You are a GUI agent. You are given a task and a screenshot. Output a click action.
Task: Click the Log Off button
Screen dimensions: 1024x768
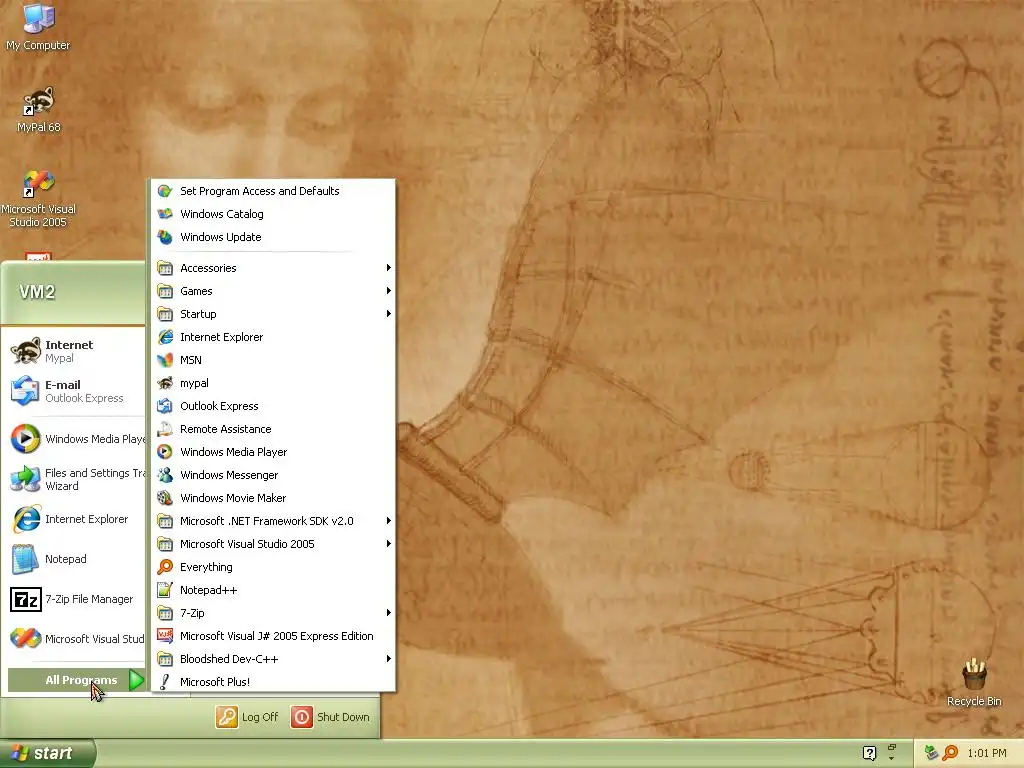[x=248, y=717]
